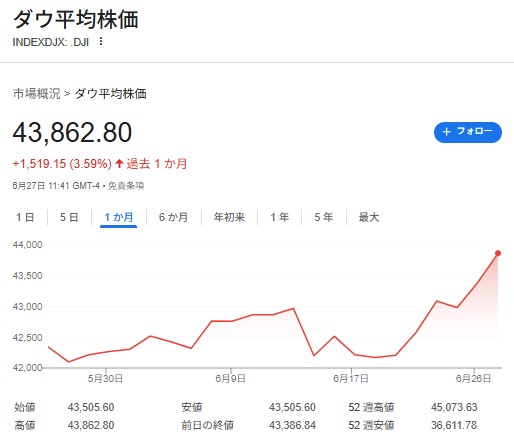Click the 44,000 y-axis label
This screenshot has height=447, width=514.
click(28, 245)
